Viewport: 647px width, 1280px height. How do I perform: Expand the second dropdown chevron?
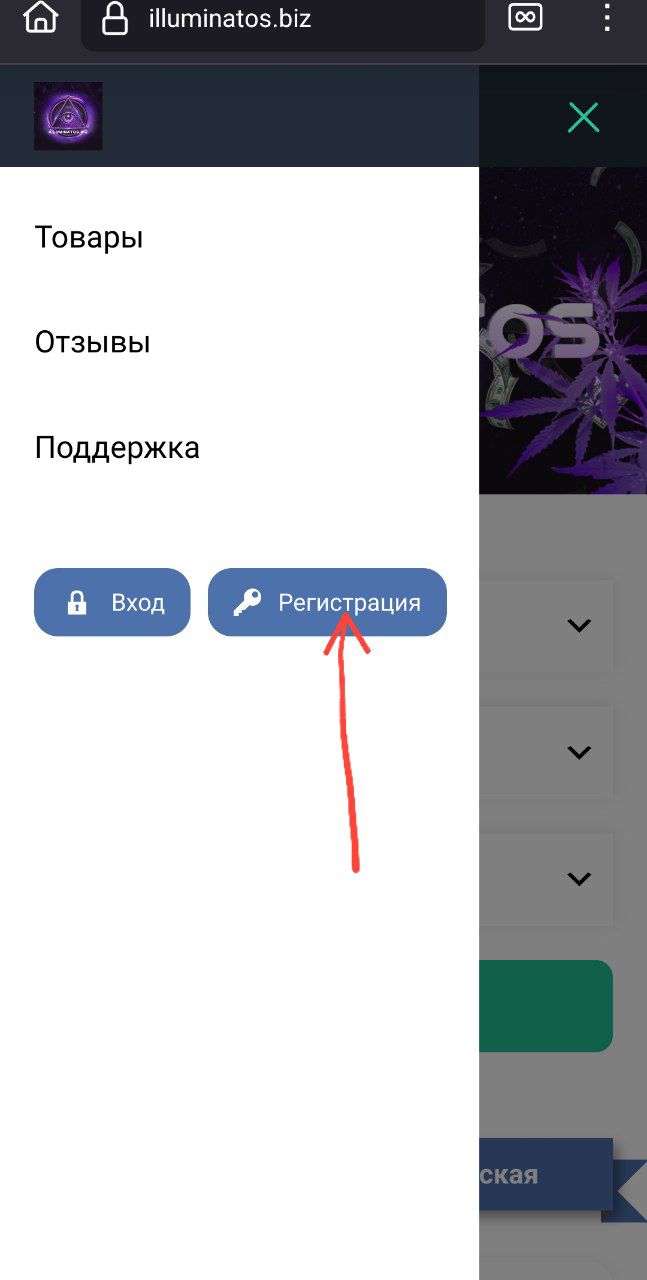[579, 752]
